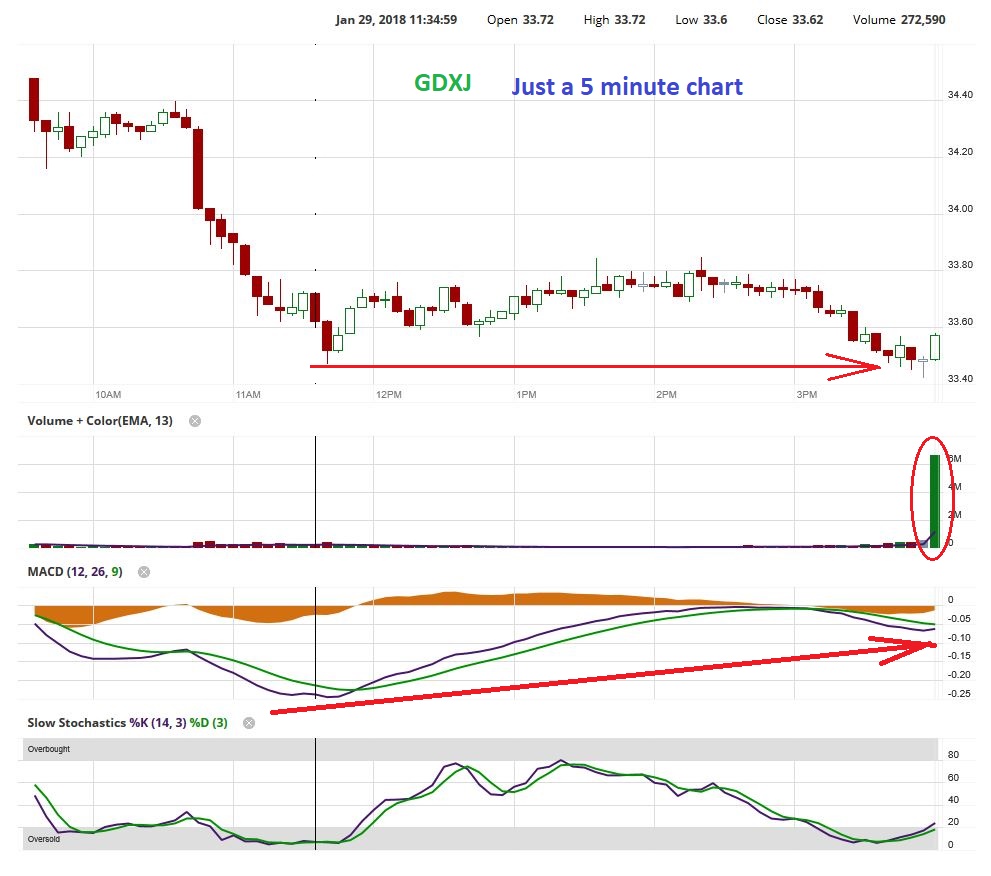Remove the Slow Stochastics indicator panel
The height and width of the screenshot is (876, 991).
(x=249, y=723)
